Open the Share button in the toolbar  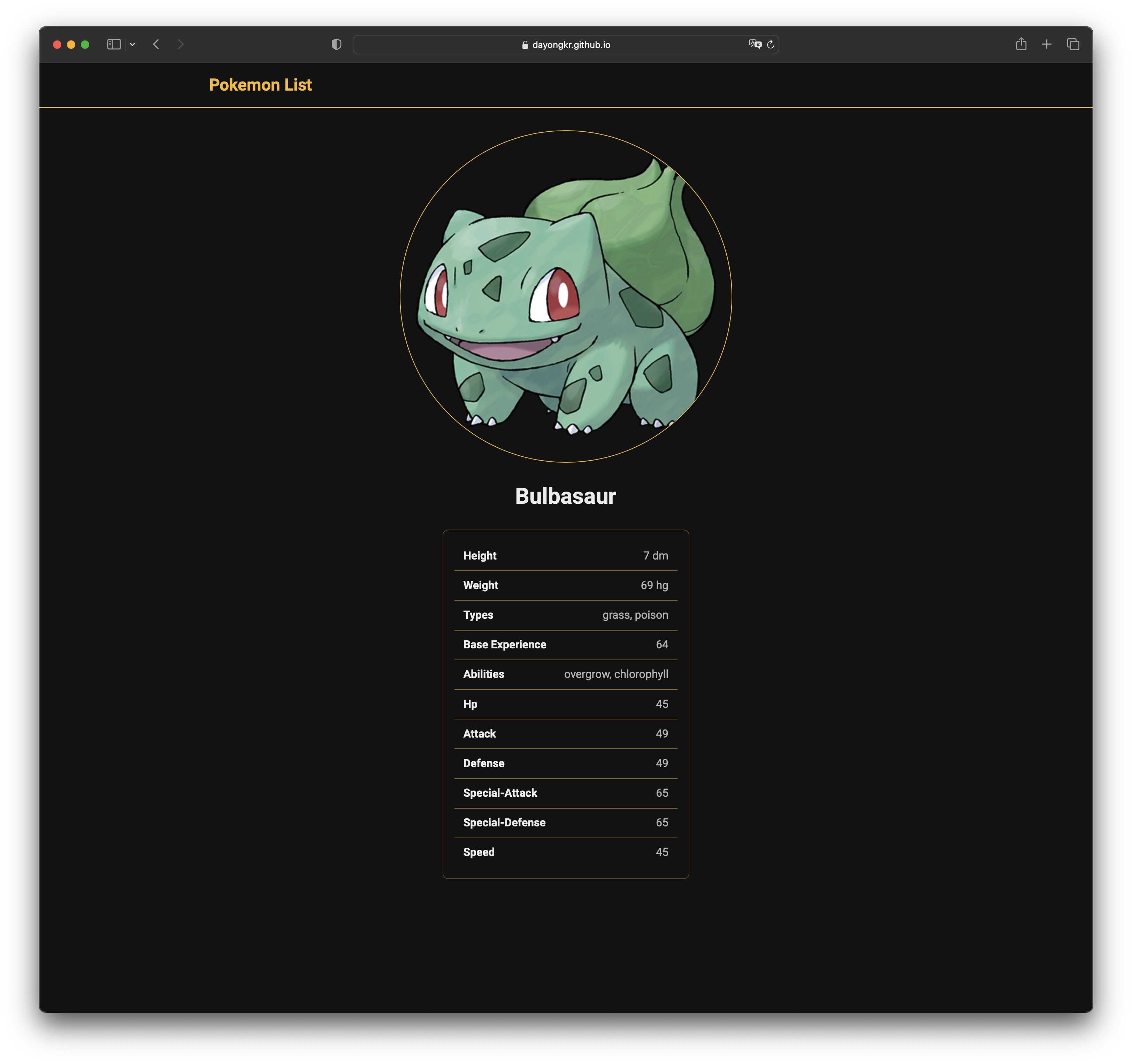pyautogui.click(x=1021, y=44)
